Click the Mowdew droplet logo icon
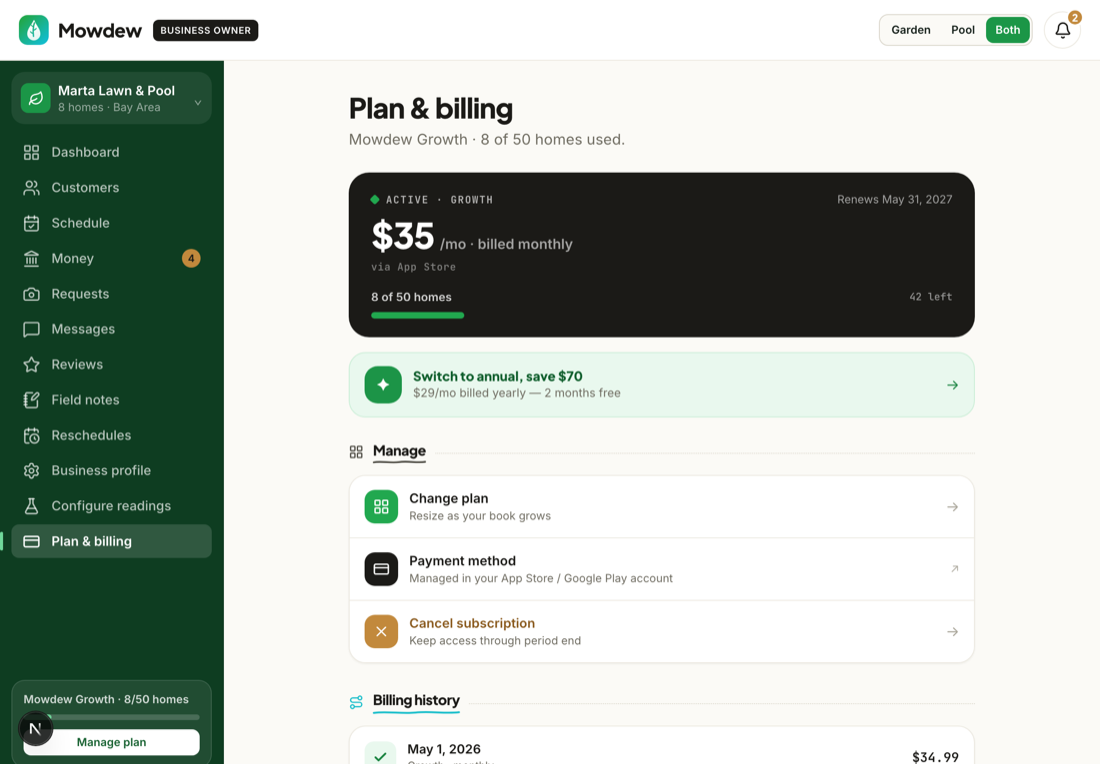Image resolution: width=1100 pixels, height=764 pixels. (34, 30)
